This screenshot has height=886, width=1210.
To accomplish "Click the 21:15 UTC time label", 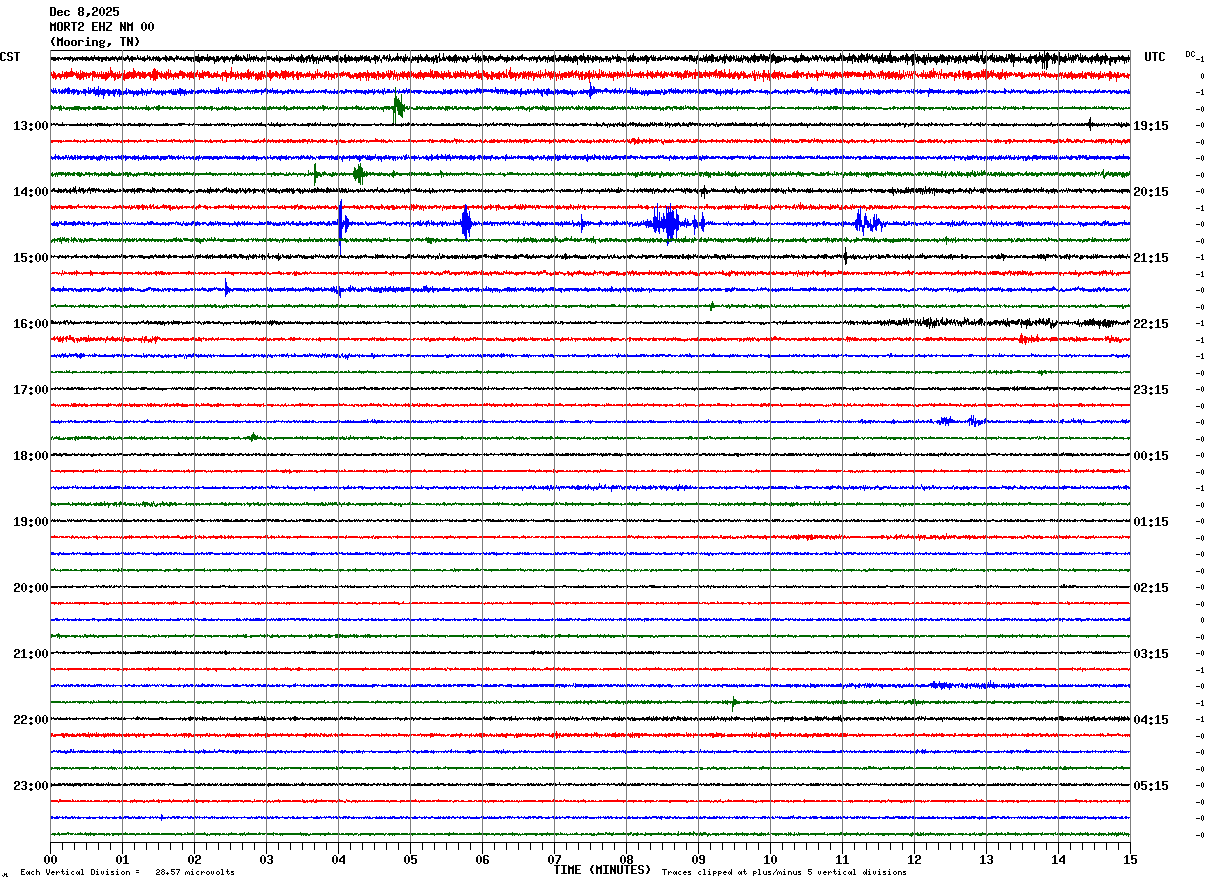I will [x=1151, y=258].
